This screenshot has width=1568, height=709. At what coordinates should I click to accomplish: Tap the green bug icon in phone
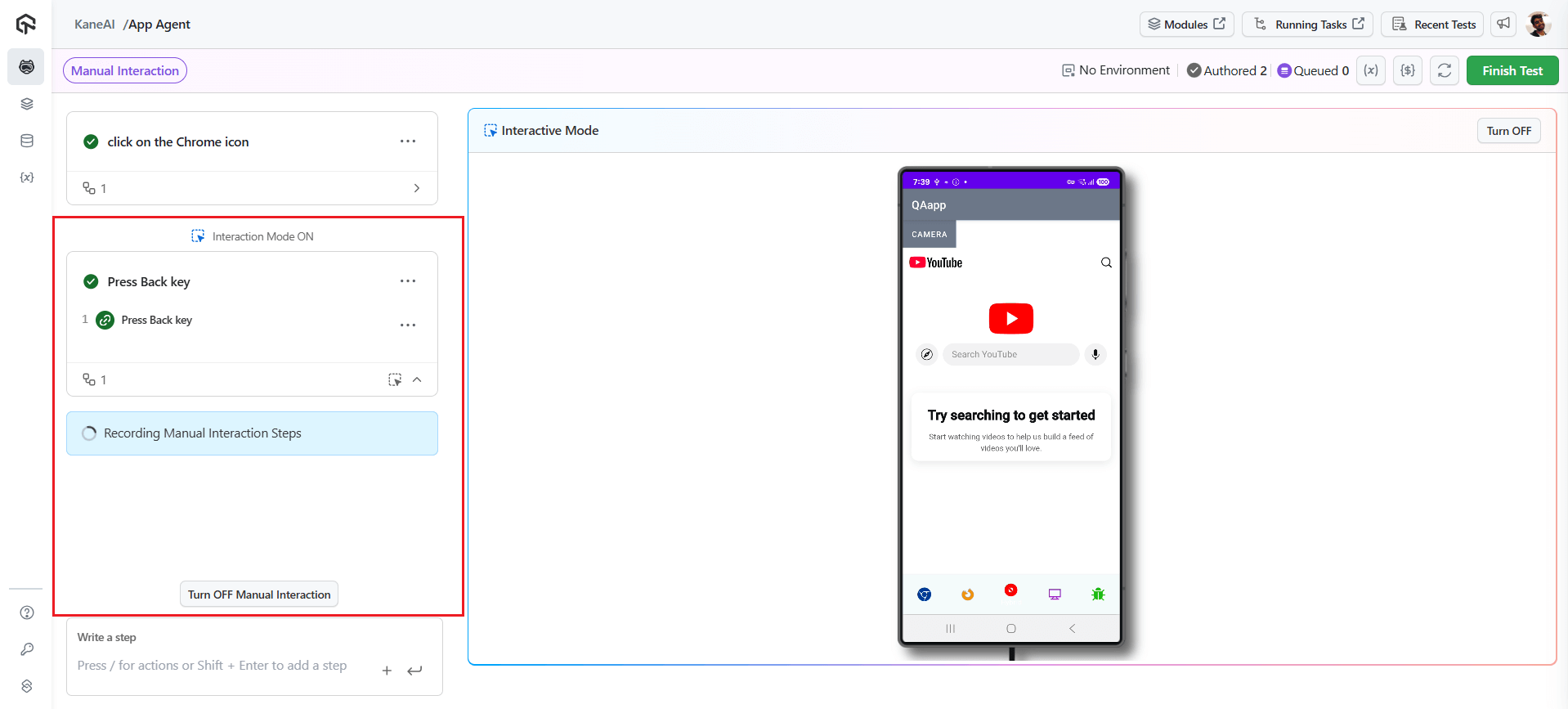coord(1098,595)
